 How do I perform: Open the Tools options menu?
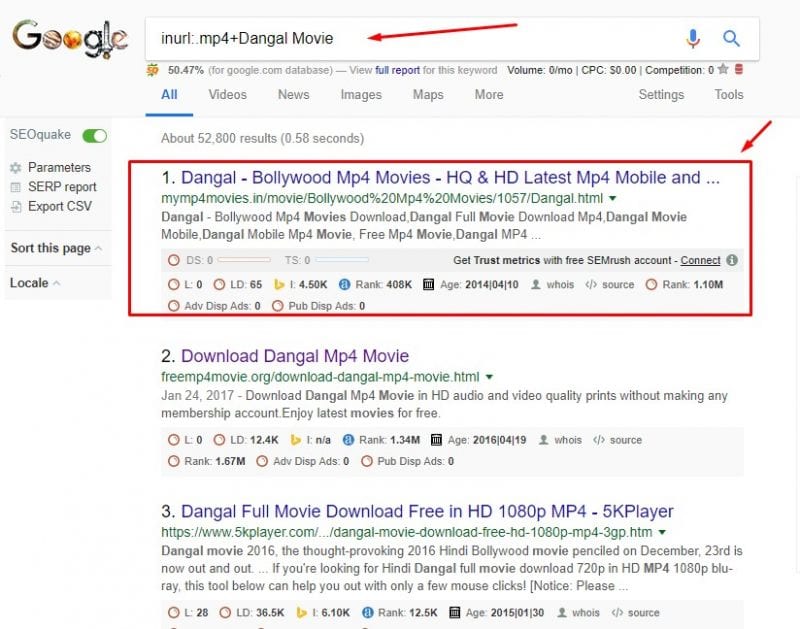click(729, 94)
